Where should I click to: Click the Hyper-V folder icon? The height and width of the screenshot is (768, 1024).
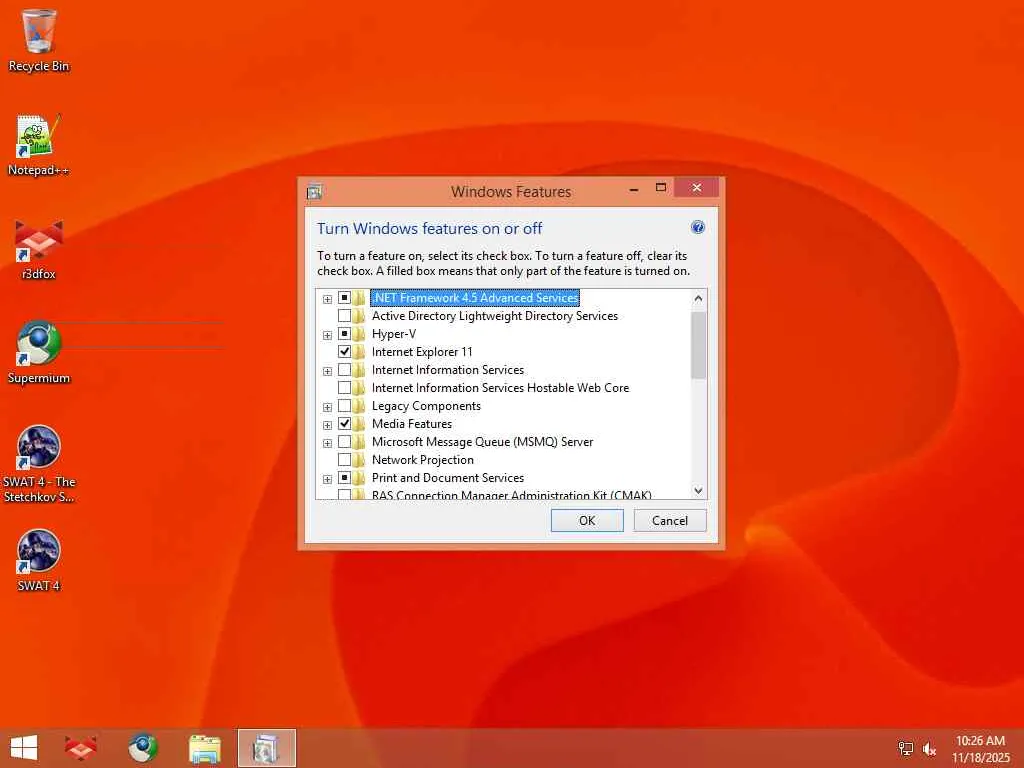[x=359, y=334]
